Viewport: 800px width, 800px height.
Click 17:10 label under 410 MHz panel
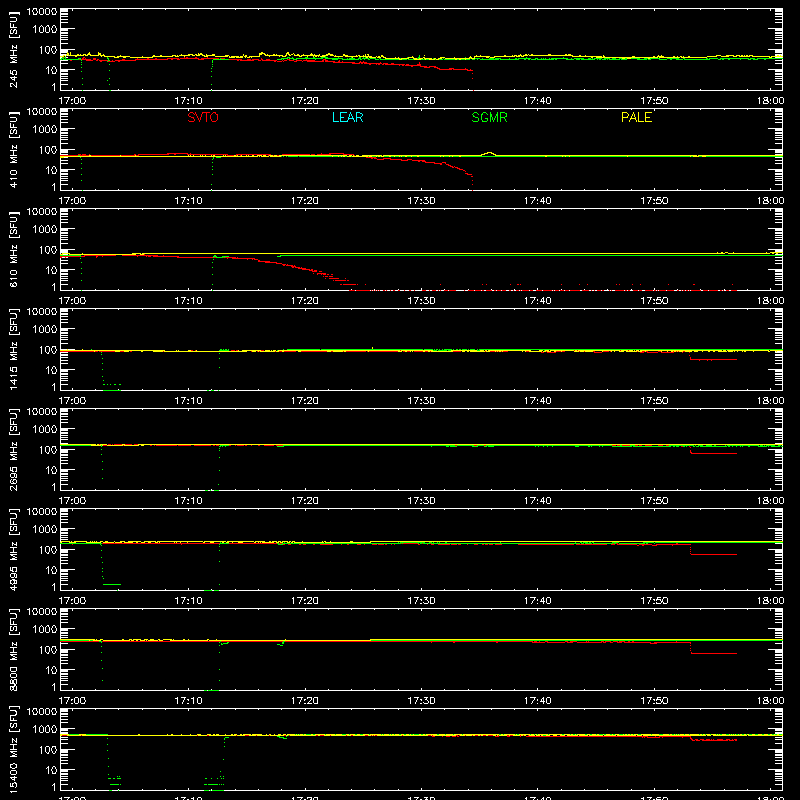188,201
